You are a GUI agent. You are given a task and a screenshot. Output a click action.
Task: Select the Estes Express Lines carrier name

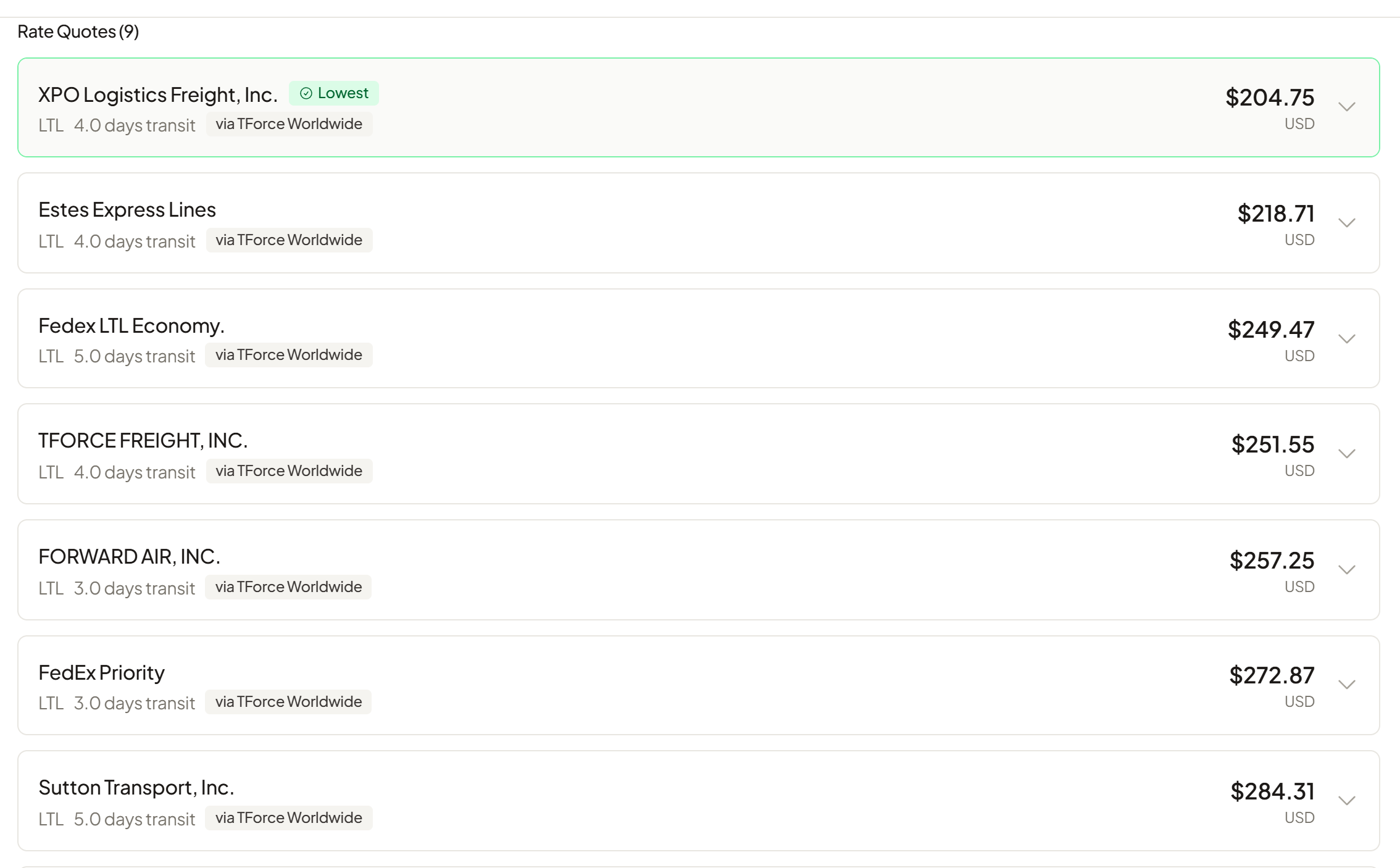pyautogui.click(x=127, y=210)
